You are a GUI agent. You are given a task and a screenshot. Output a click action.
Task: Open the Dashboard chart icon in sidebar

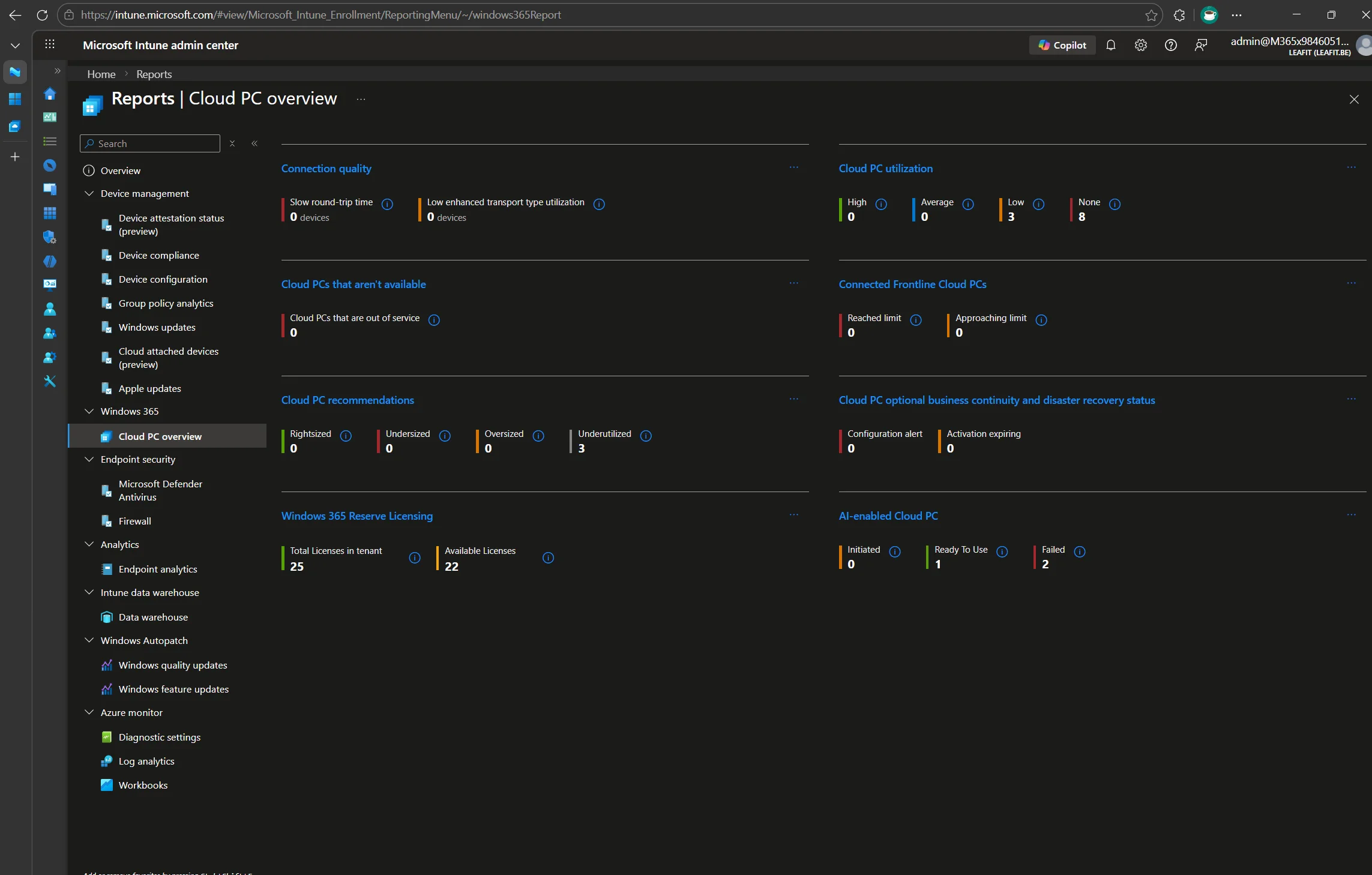(50, 117)
